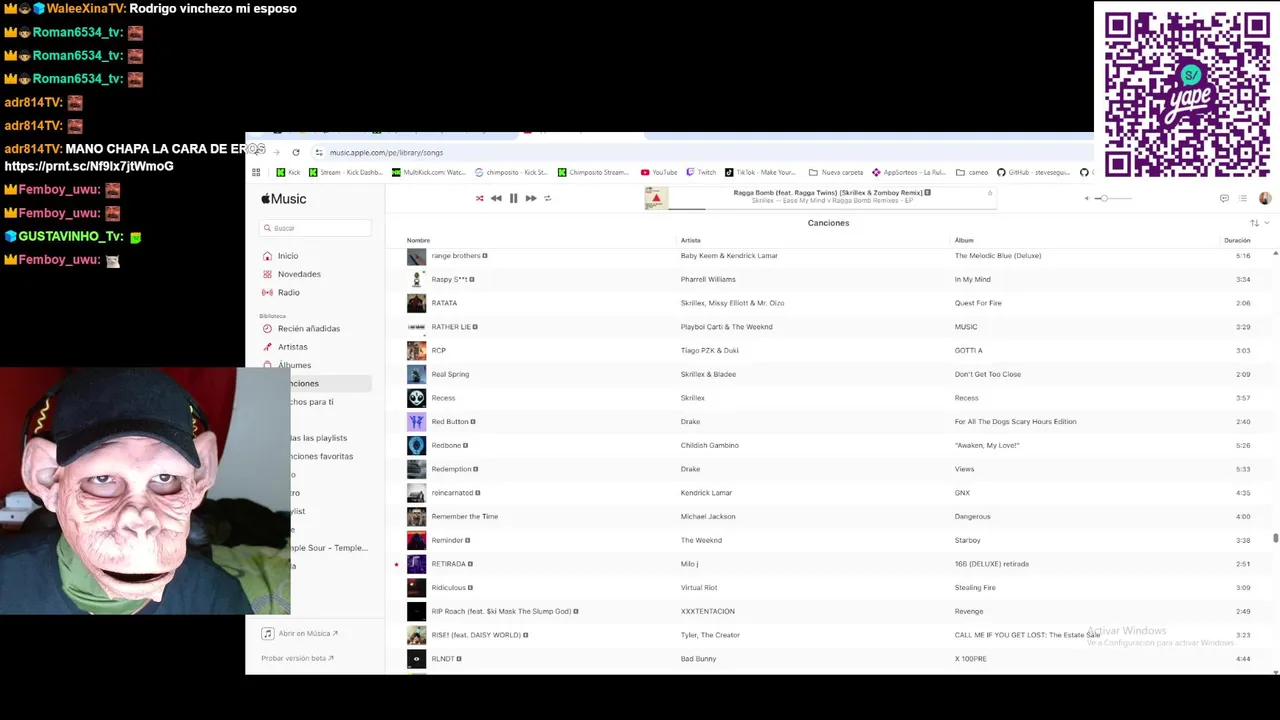Screen dimensions: 1280x720
Task: Open album "Awaken, My Love!"
Action: click(987, 445)
